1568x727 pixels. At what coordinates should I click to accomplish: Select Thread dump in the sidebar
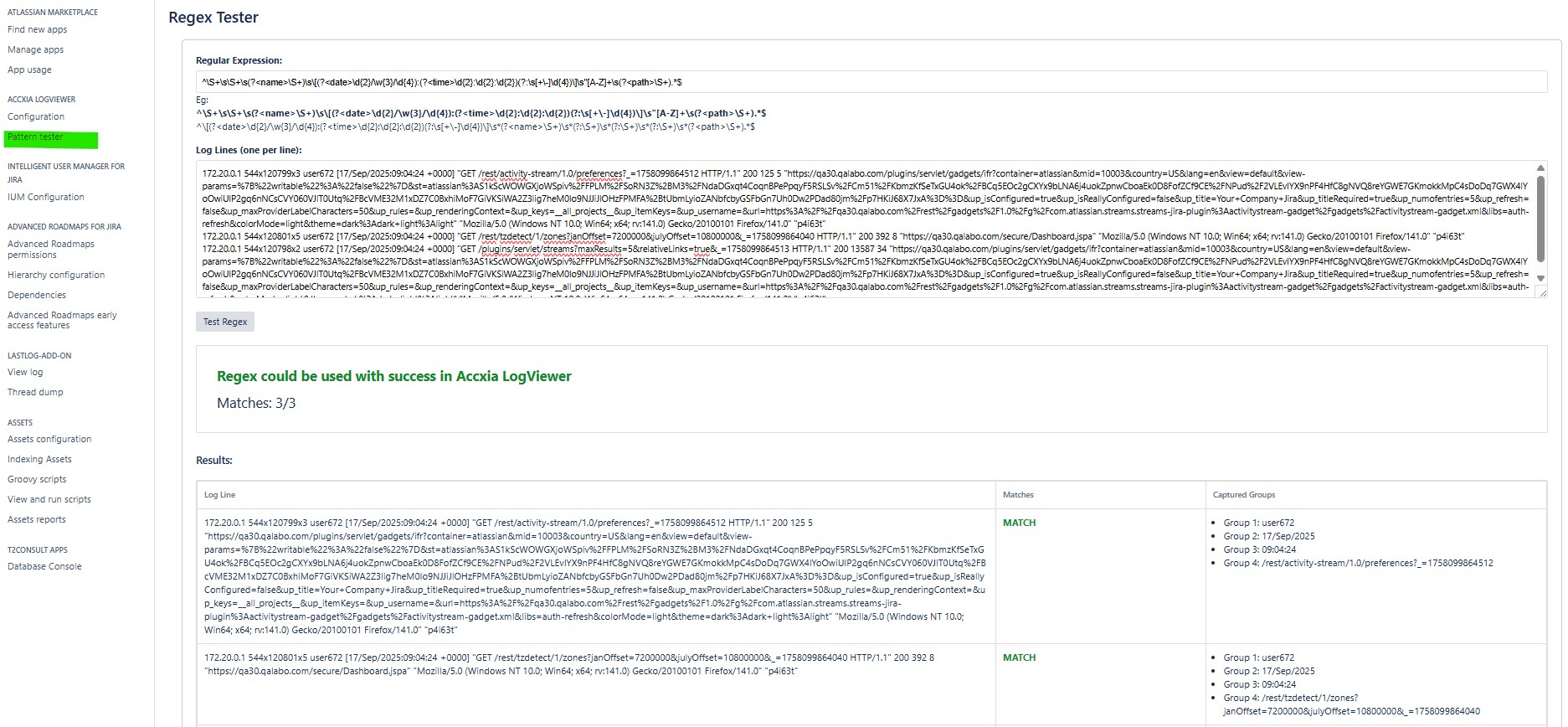pos(35,392)
